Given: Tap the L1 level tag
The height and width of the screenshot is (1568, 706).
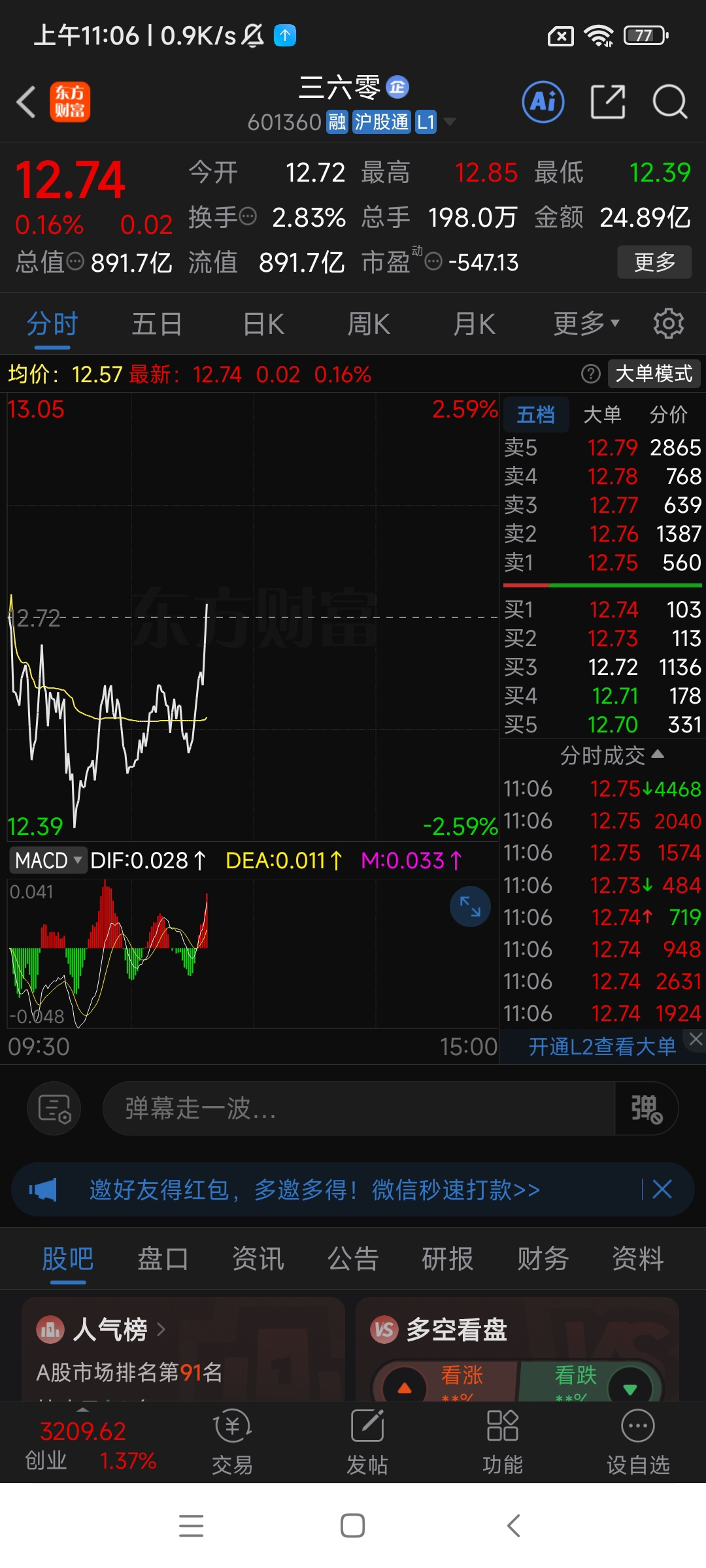Looking at the screenshot, I should 426,122.
